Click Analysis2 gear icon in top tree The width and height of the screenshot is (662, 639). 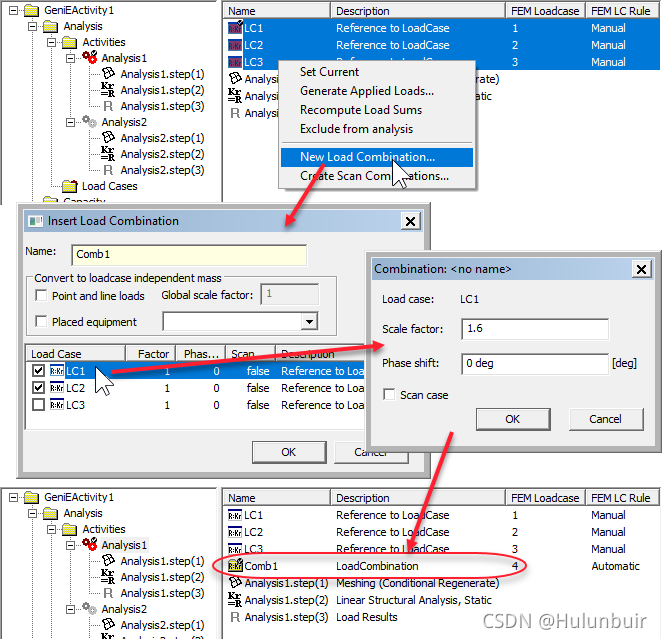[x=90, y=122]
